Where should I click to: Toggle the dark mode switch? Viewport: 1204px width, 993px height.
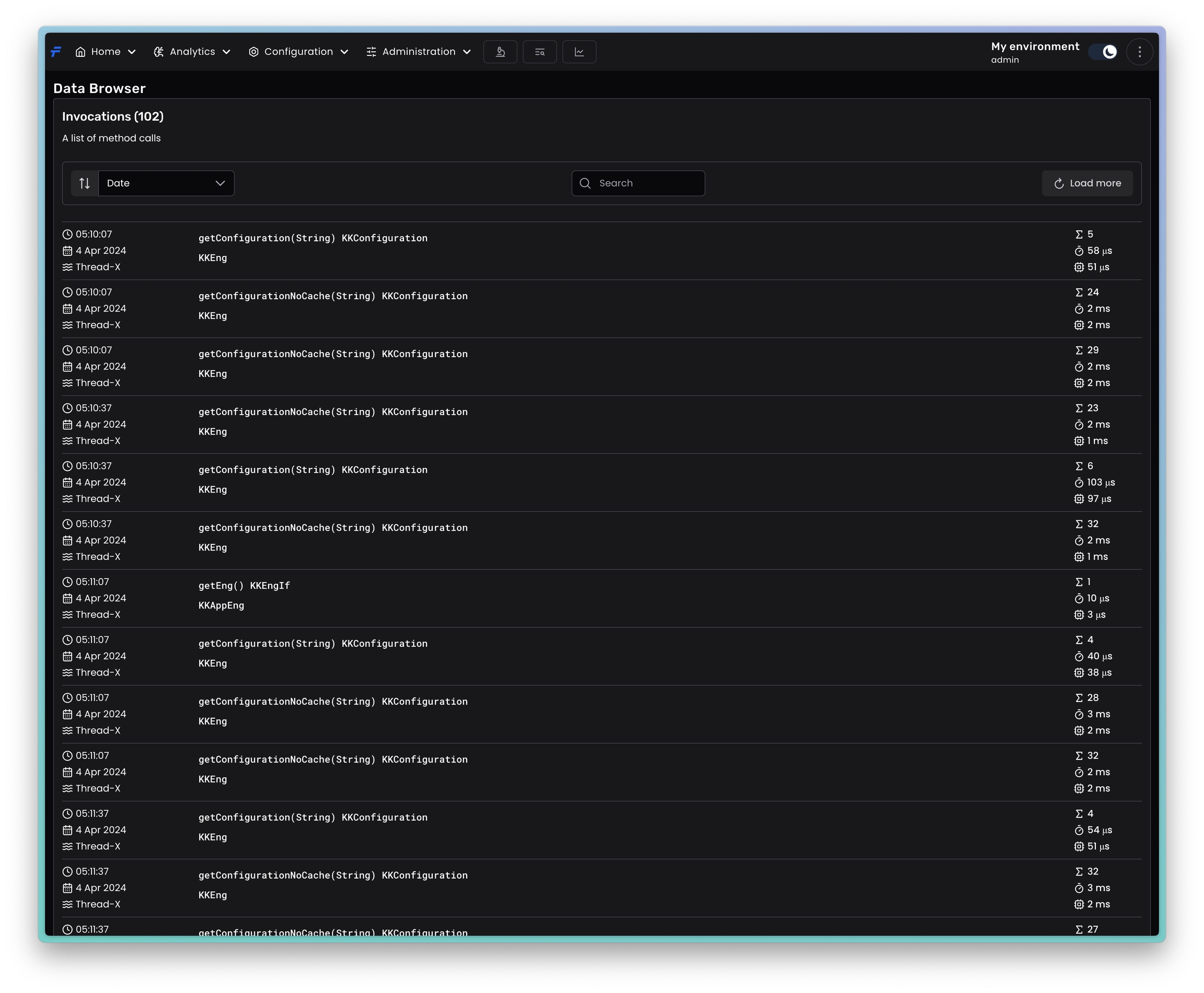[x=1103, y=52]
